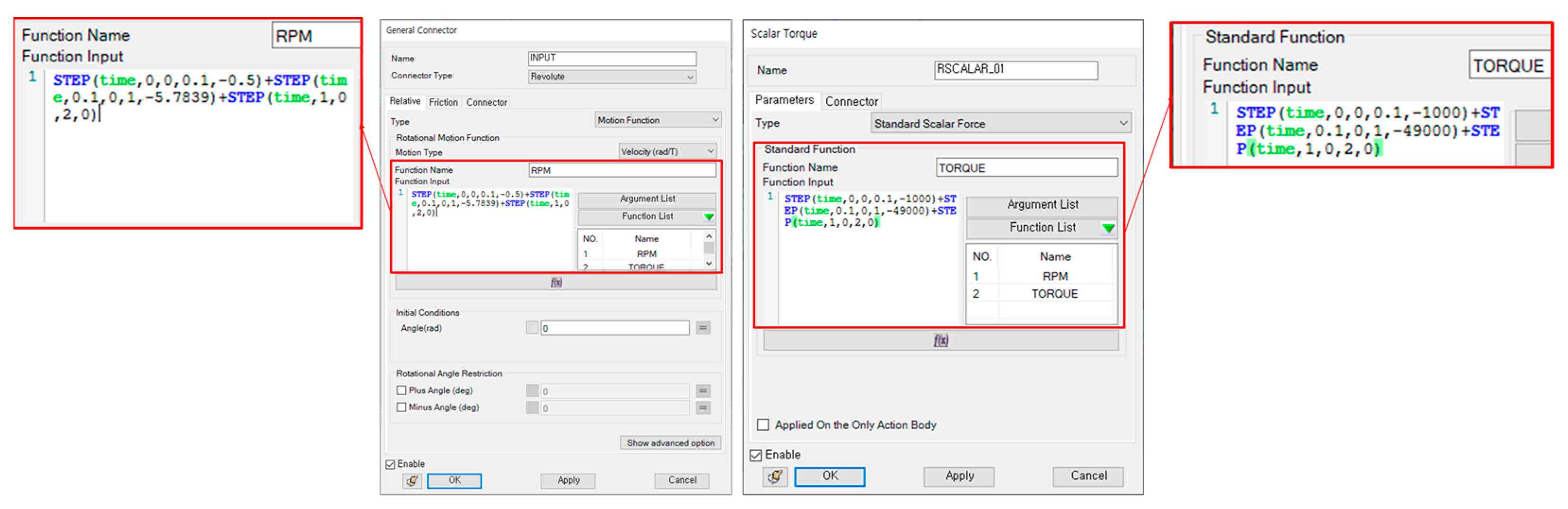Open the Type dropdown showing Motion Function
Viewport: 1568px width, 509px height.
(658, 121)
